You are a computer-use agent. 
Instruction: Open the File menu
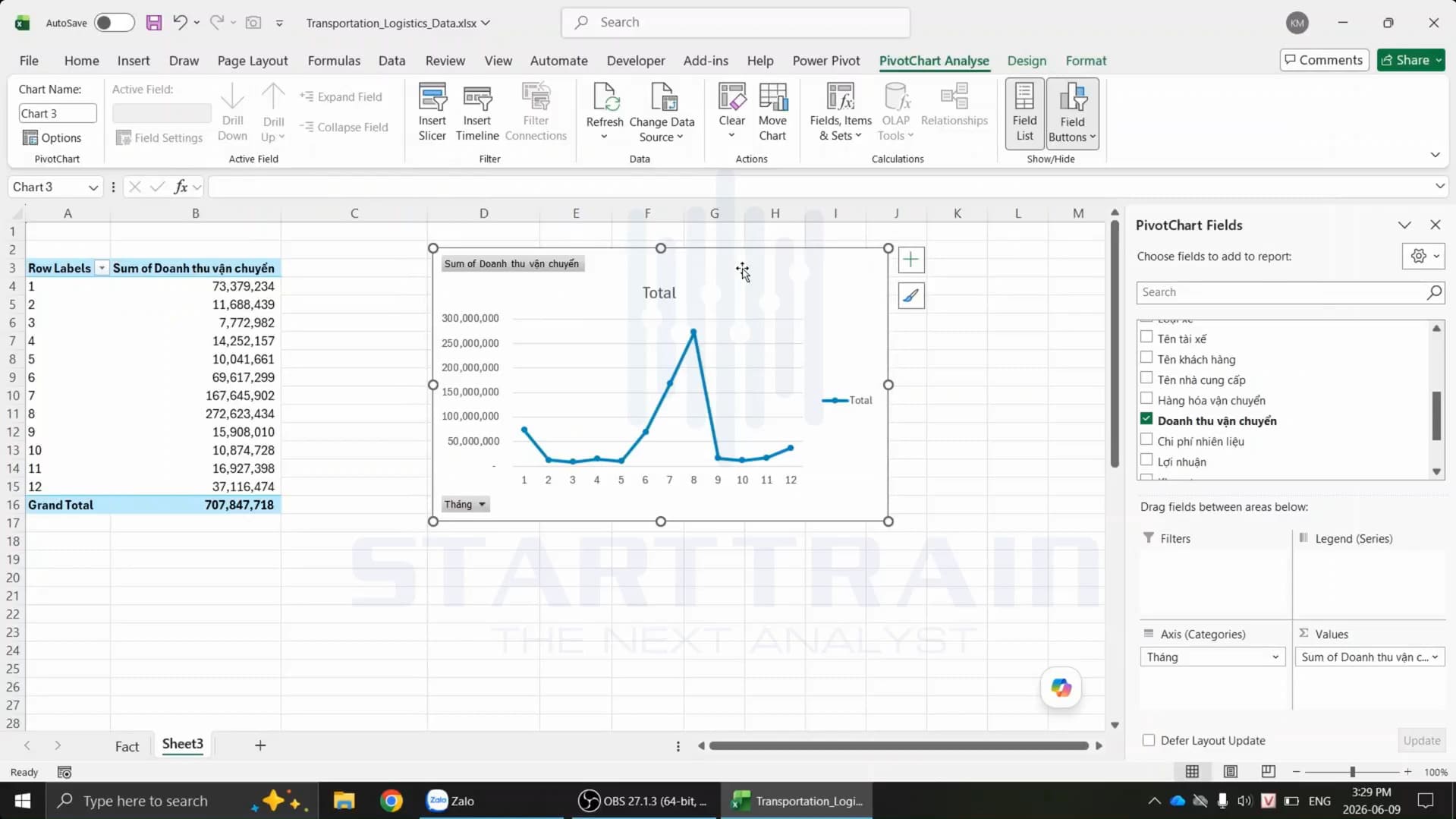coord(29,61)
